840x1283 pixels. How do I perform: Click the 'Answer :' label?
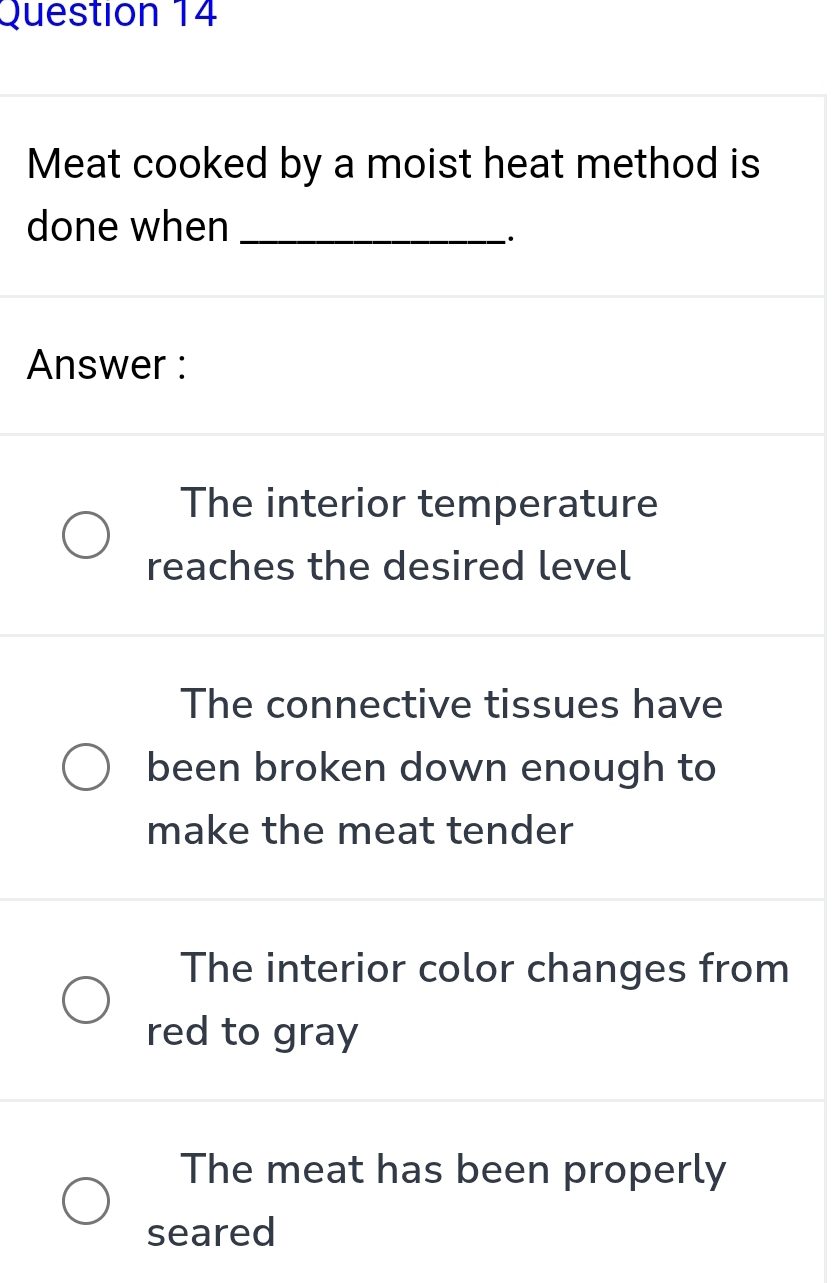tap(103, 365)
